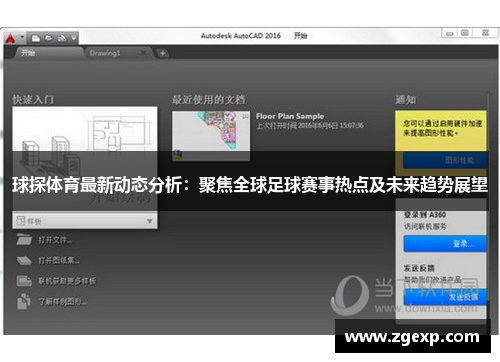Expand the 样板 template dropdown
This screenshot has width=500, height=362.
pyautogui.click(x=85, y=221)
